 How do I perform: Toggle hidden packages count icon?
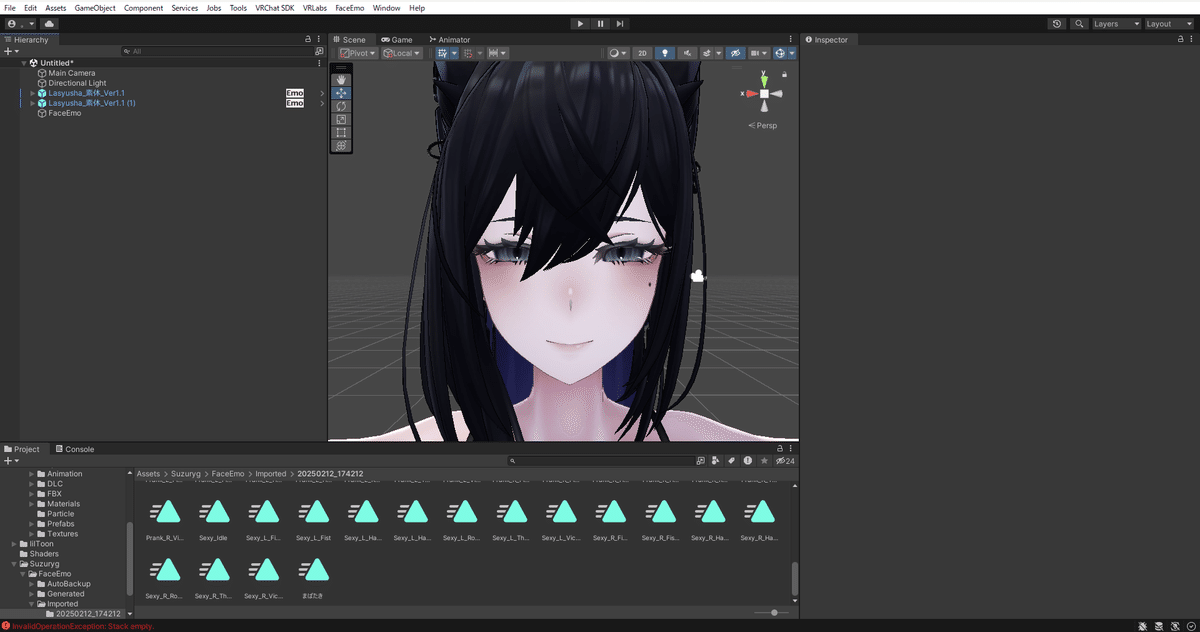pos(785,461)
